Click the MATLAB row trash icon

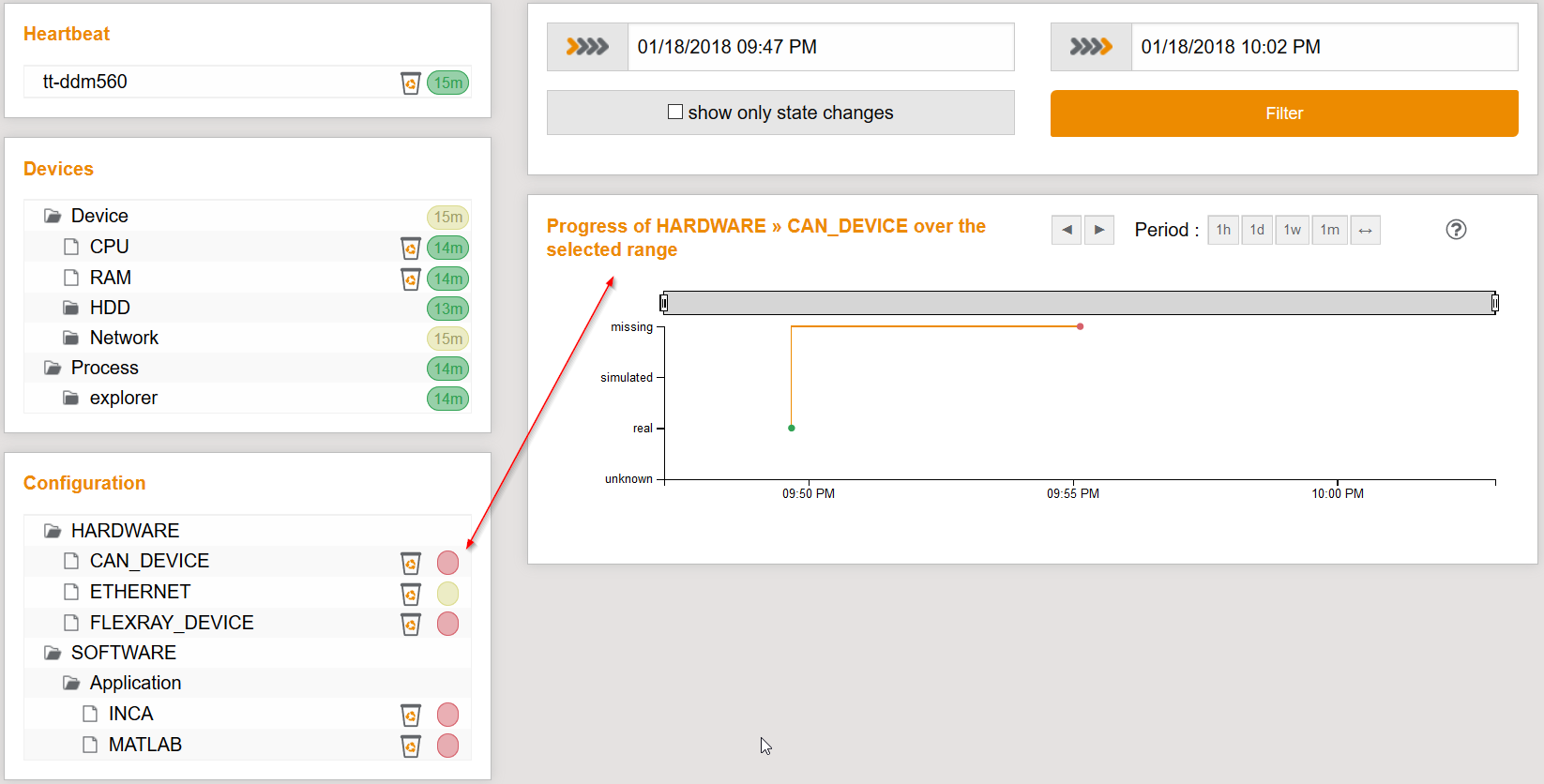click(410, 746)
